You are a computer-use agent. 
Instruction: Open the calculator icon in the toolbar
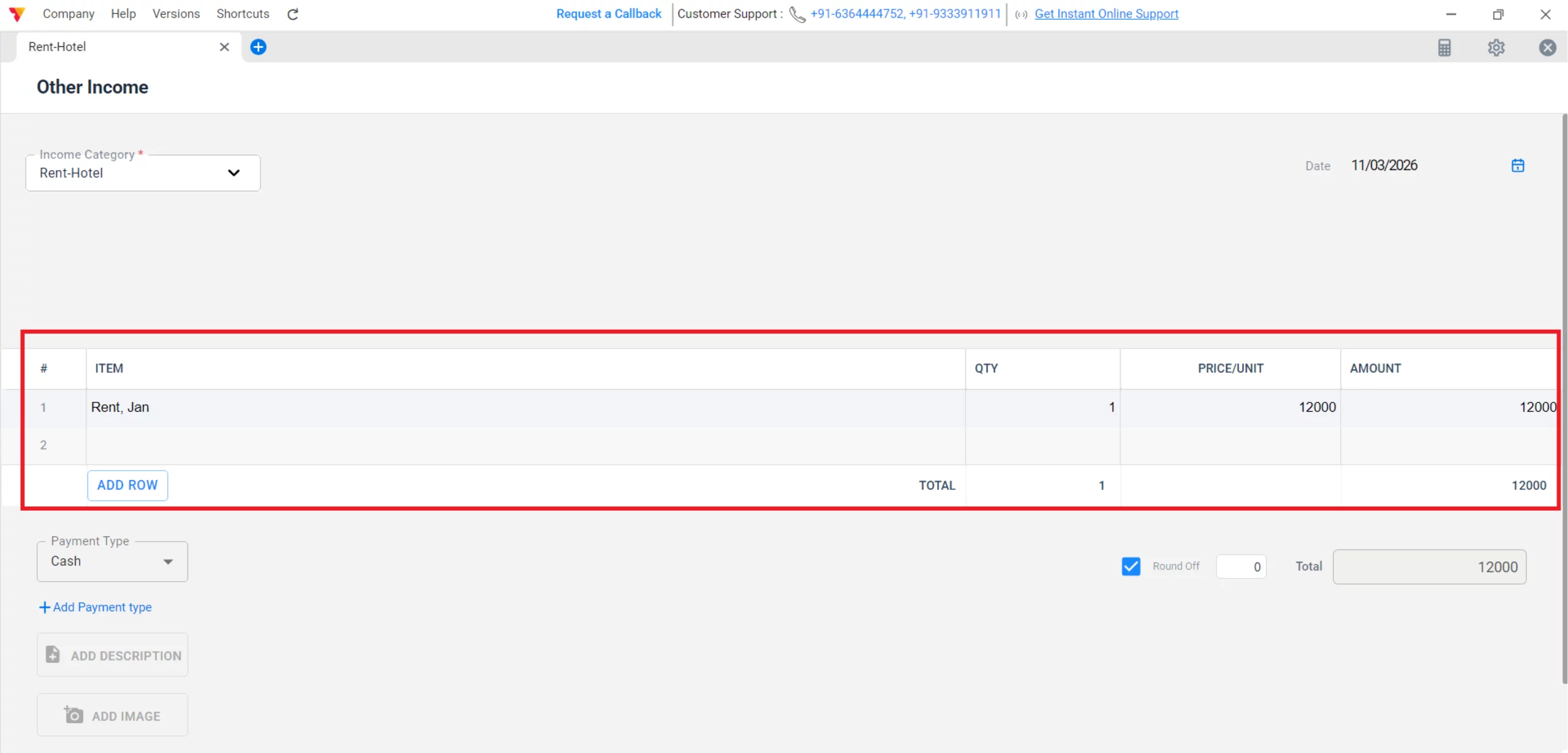(1445, 48)
